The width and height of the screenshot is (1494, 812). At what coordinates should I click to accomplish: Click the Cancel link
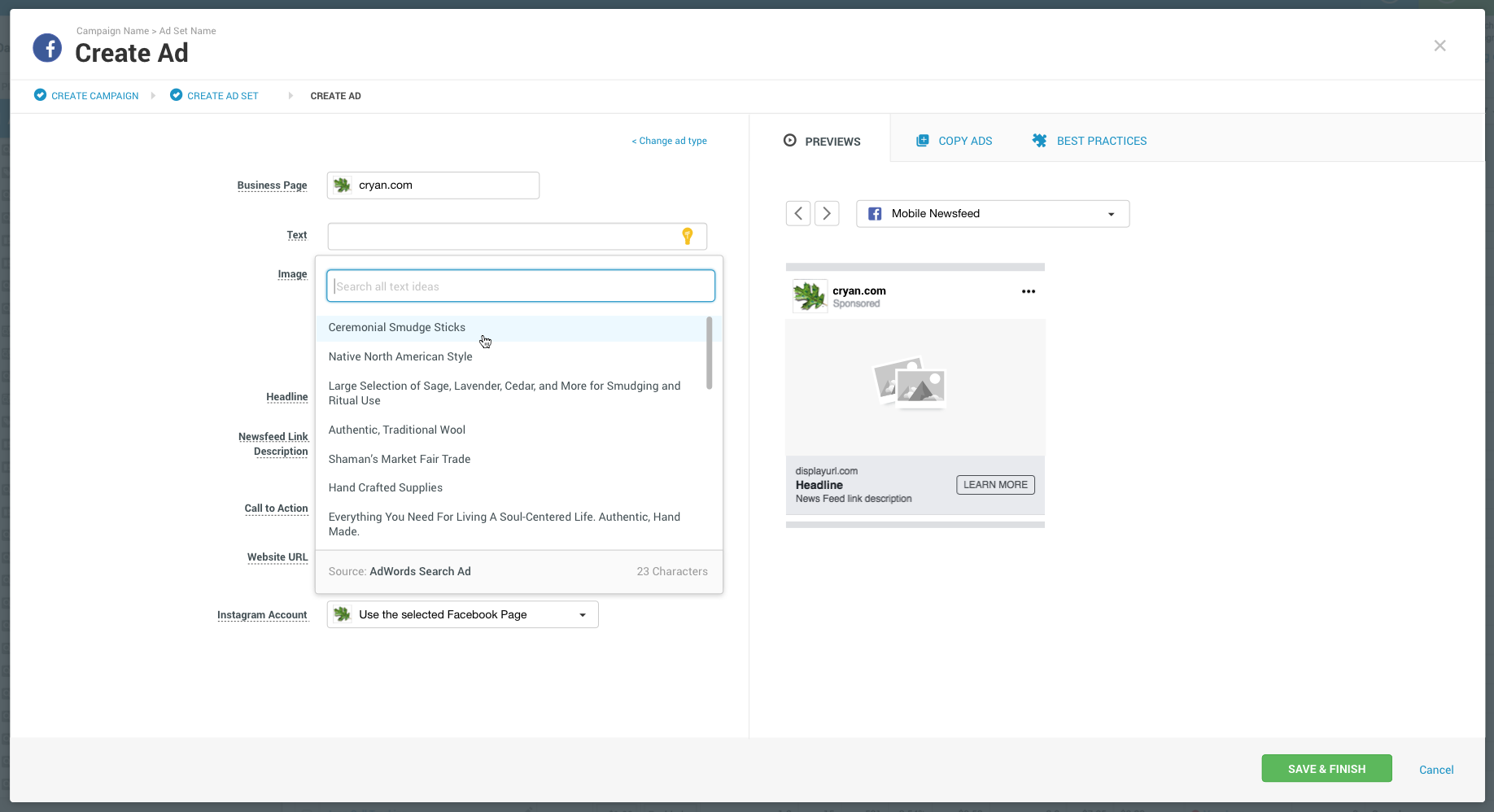tap(1436, 770)
